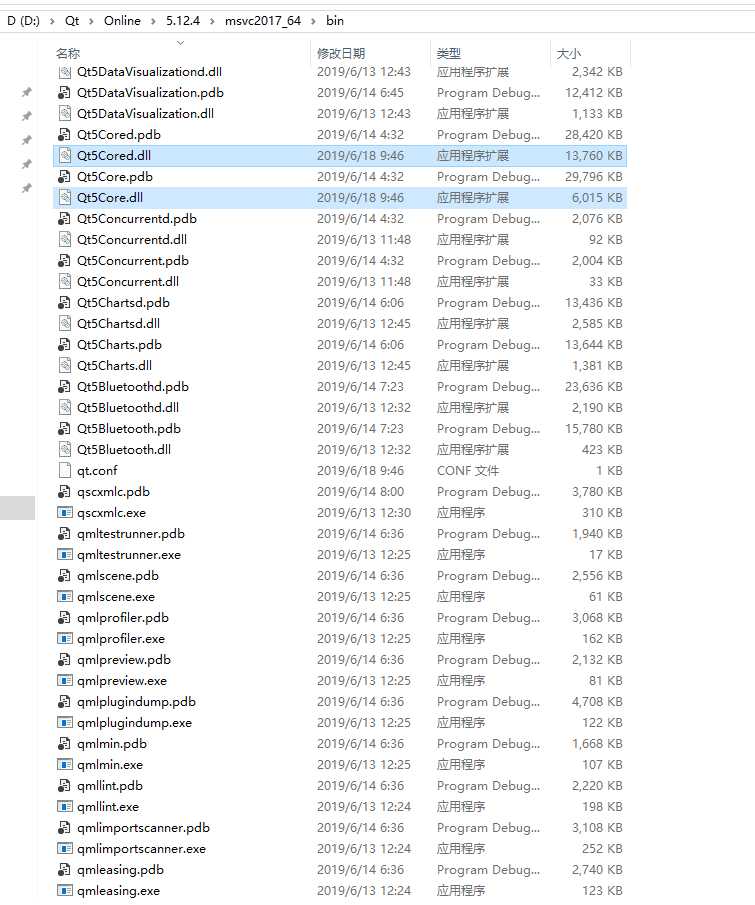The width and height of the screenshot is (755, 905).
Task: Sort files by 大小 column header
Action: pyautogui.click(x=569, y=54)
